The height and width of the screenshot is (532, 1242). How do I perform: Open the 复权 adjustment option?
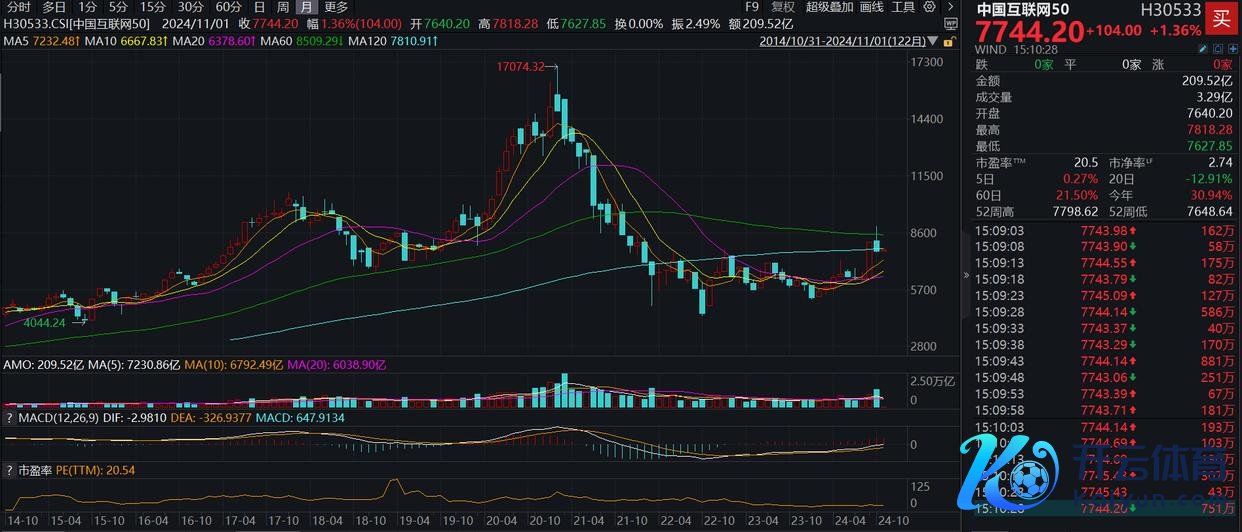[783, 7]
